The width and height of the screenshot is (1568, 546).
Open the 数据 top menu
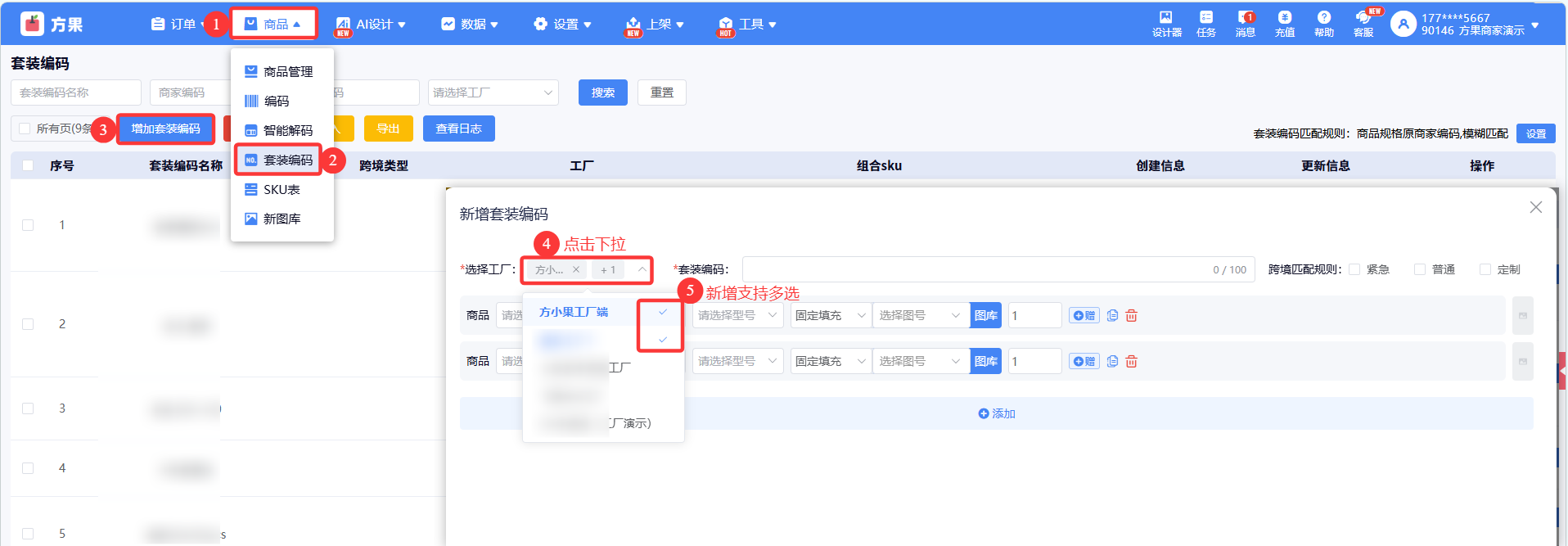[470, 24]
